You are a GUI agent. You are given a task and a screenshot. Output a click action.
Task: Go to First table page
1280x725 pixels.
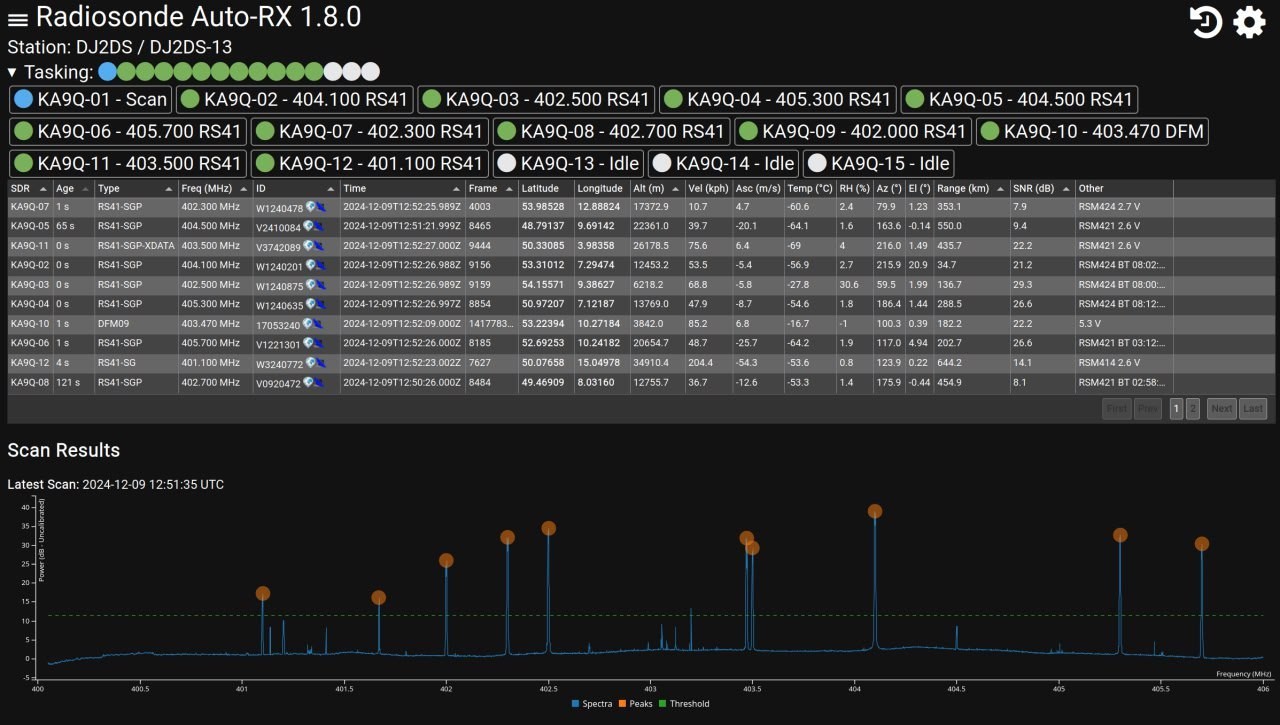[x=1116, y=408]
